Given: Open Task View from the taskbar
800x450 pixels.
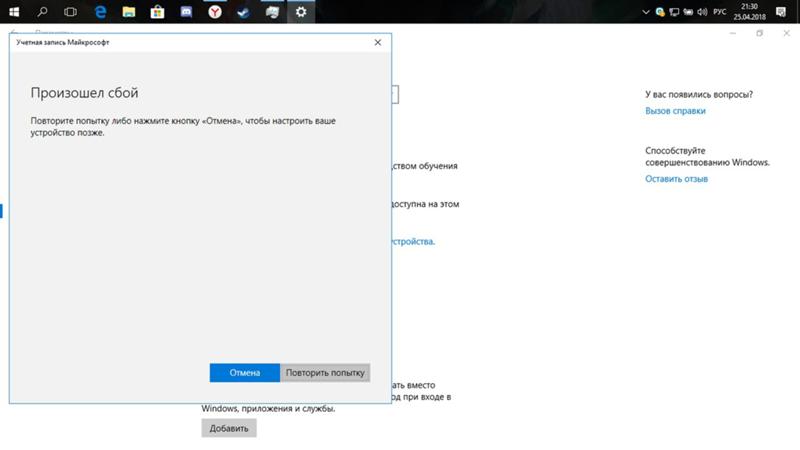Looking at the screenshot, I should coord(70,11).
